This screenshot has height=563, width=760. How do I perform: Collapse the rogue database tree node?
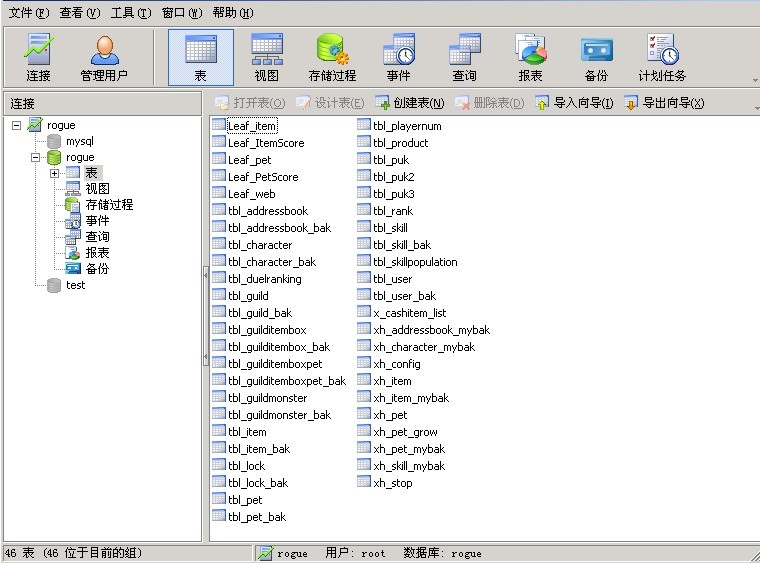point(36,158)
